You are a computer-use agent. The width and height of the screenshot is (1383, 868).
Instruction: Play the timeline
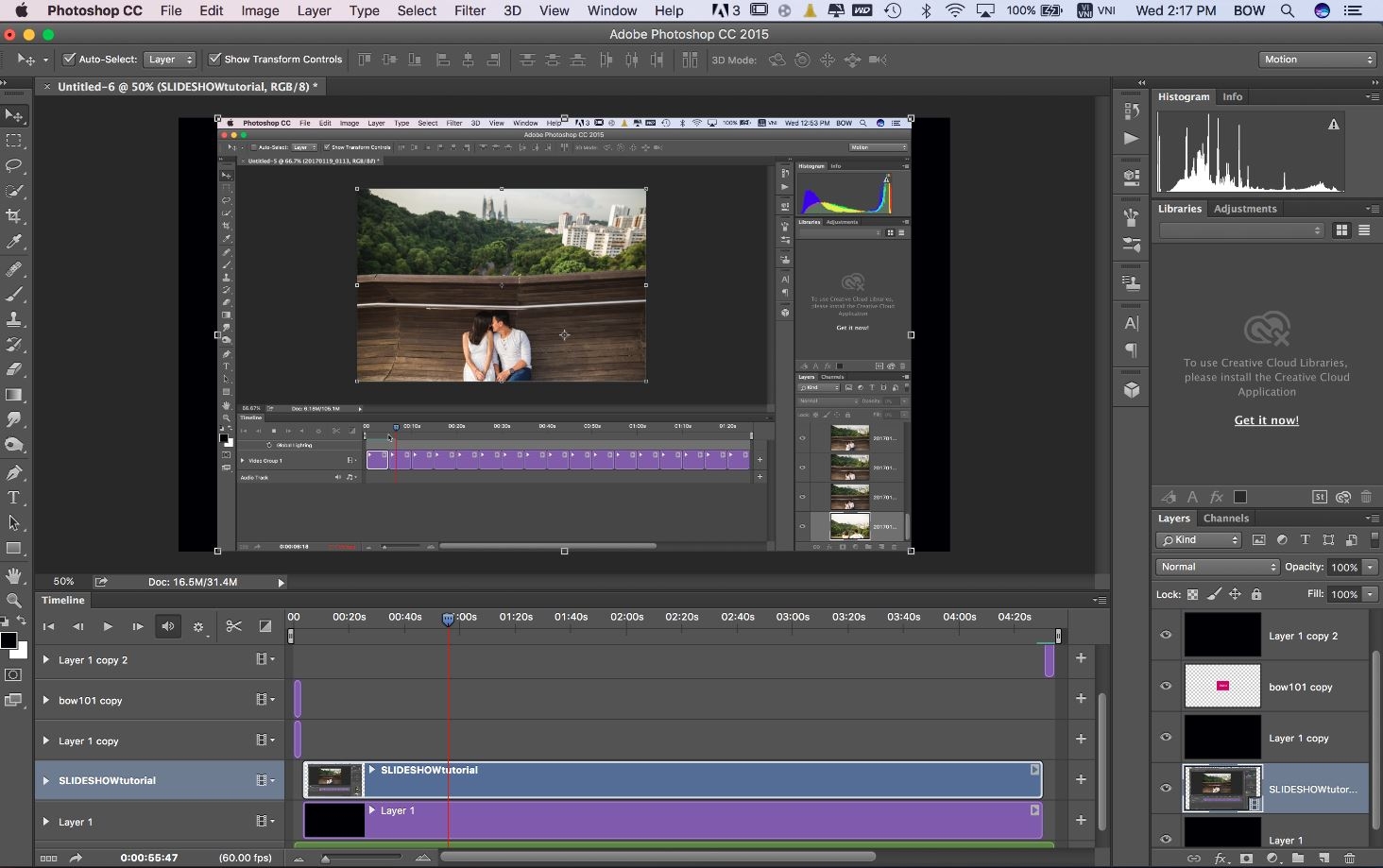pos(108,626)
